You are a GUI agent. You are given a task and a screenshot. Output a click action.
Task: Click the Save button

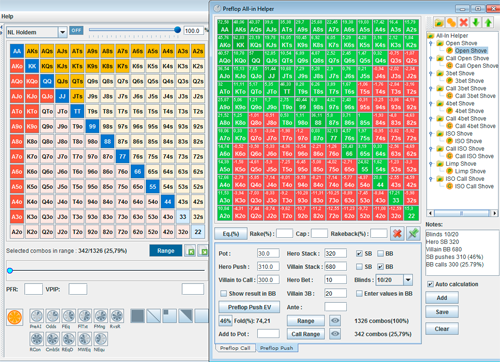(x=442, y=312)
